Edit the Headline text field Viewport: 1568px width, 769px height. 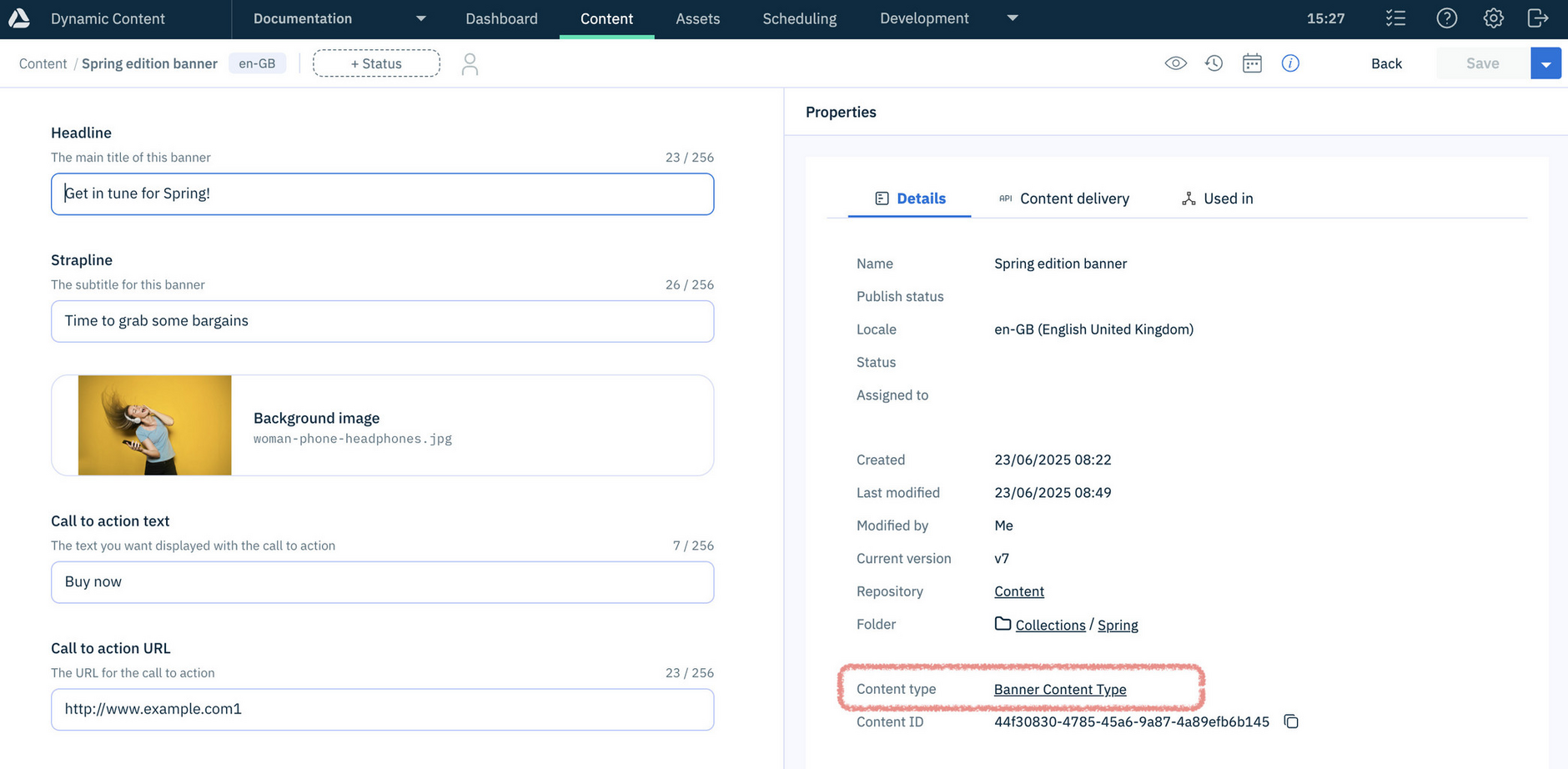point(382,194)
